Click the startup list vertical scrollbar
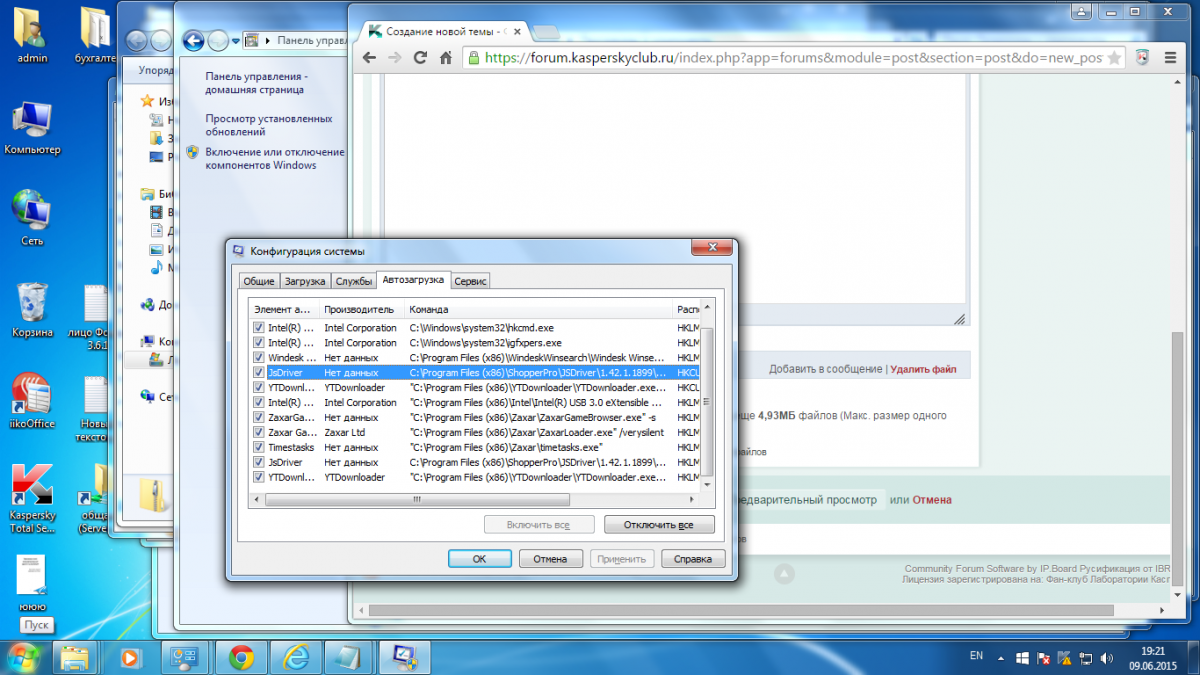The image size is (1200, 675). coord(708,400)
